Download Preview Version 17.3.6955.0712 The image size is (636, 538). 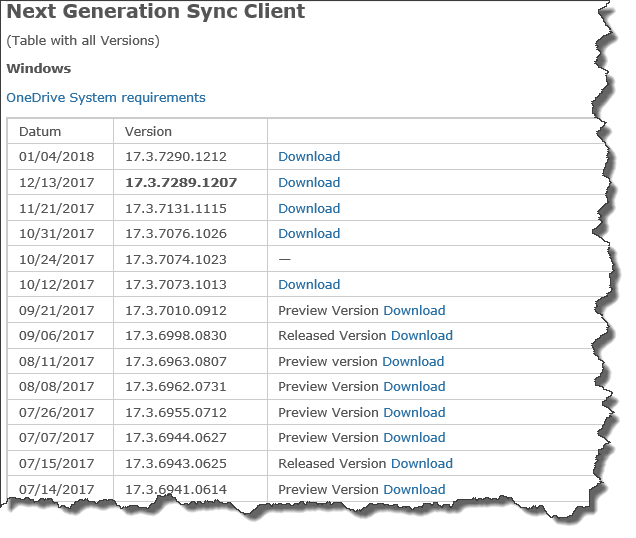[x=414, y=412]
